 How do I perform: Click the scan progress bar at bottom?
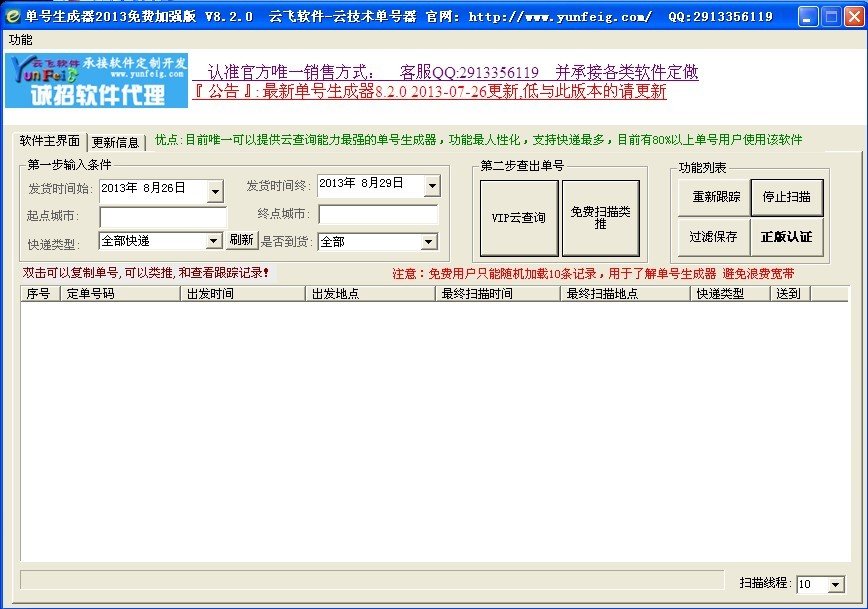[x=372, y=580]
